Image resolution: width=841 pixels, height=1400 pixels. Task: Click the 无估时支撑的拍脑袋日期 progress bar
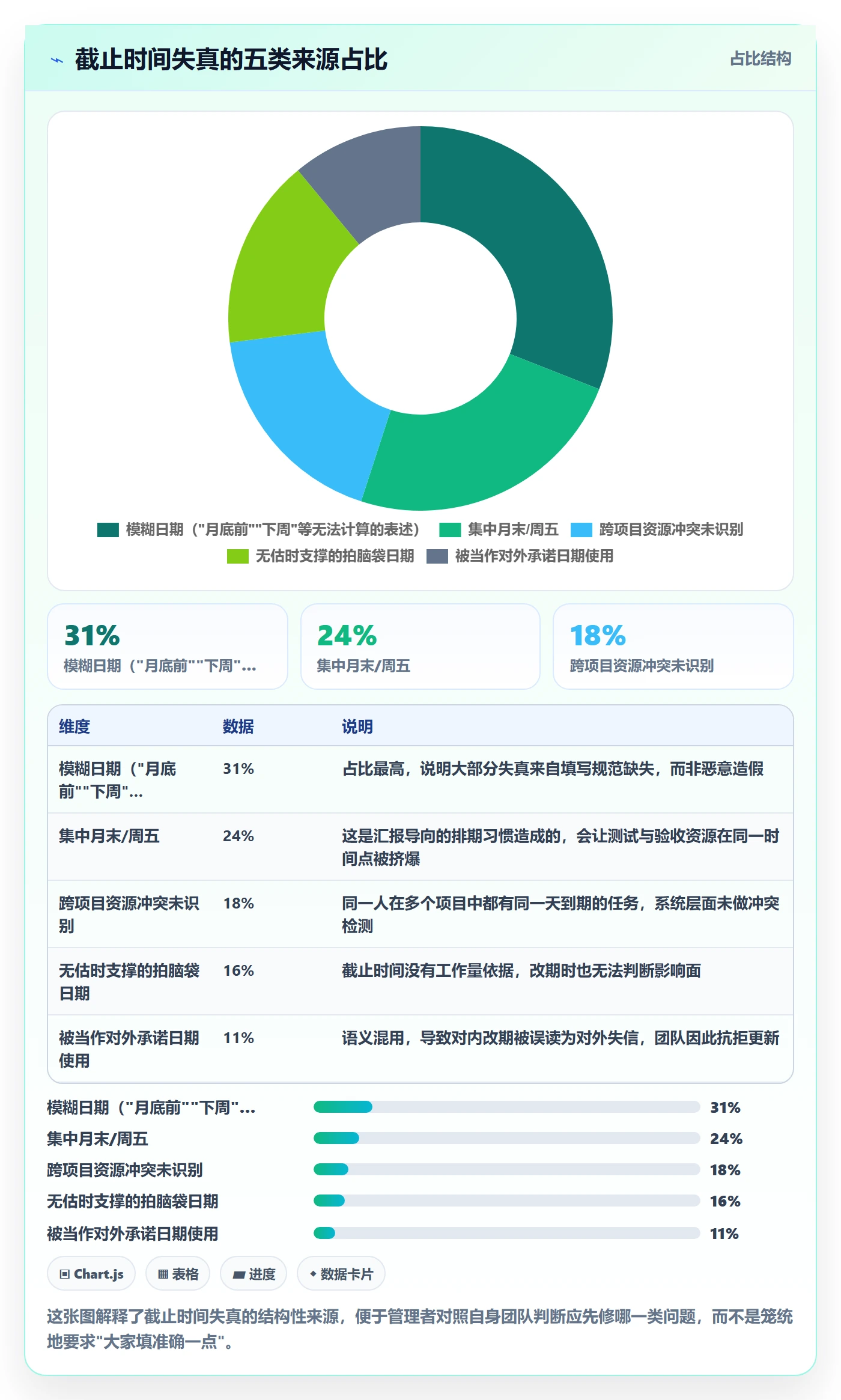pos(506,1201)
